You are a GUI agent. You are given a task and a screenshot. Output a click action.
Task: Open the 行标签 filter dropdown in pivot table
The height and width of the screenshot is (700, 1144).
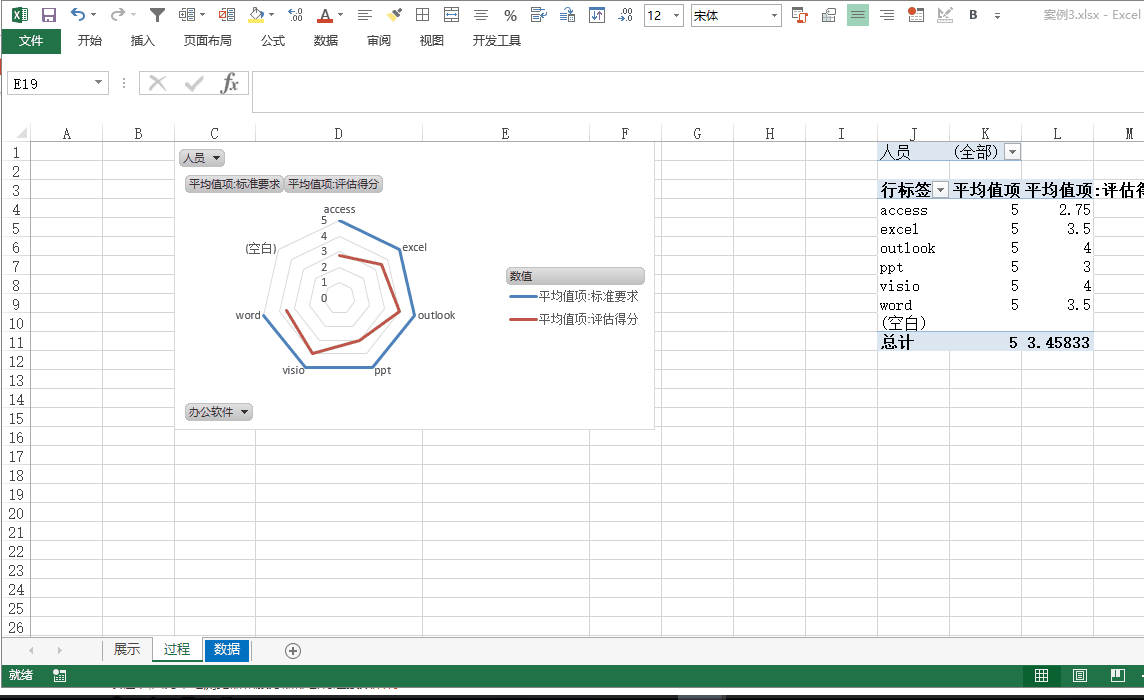[941, 190]
